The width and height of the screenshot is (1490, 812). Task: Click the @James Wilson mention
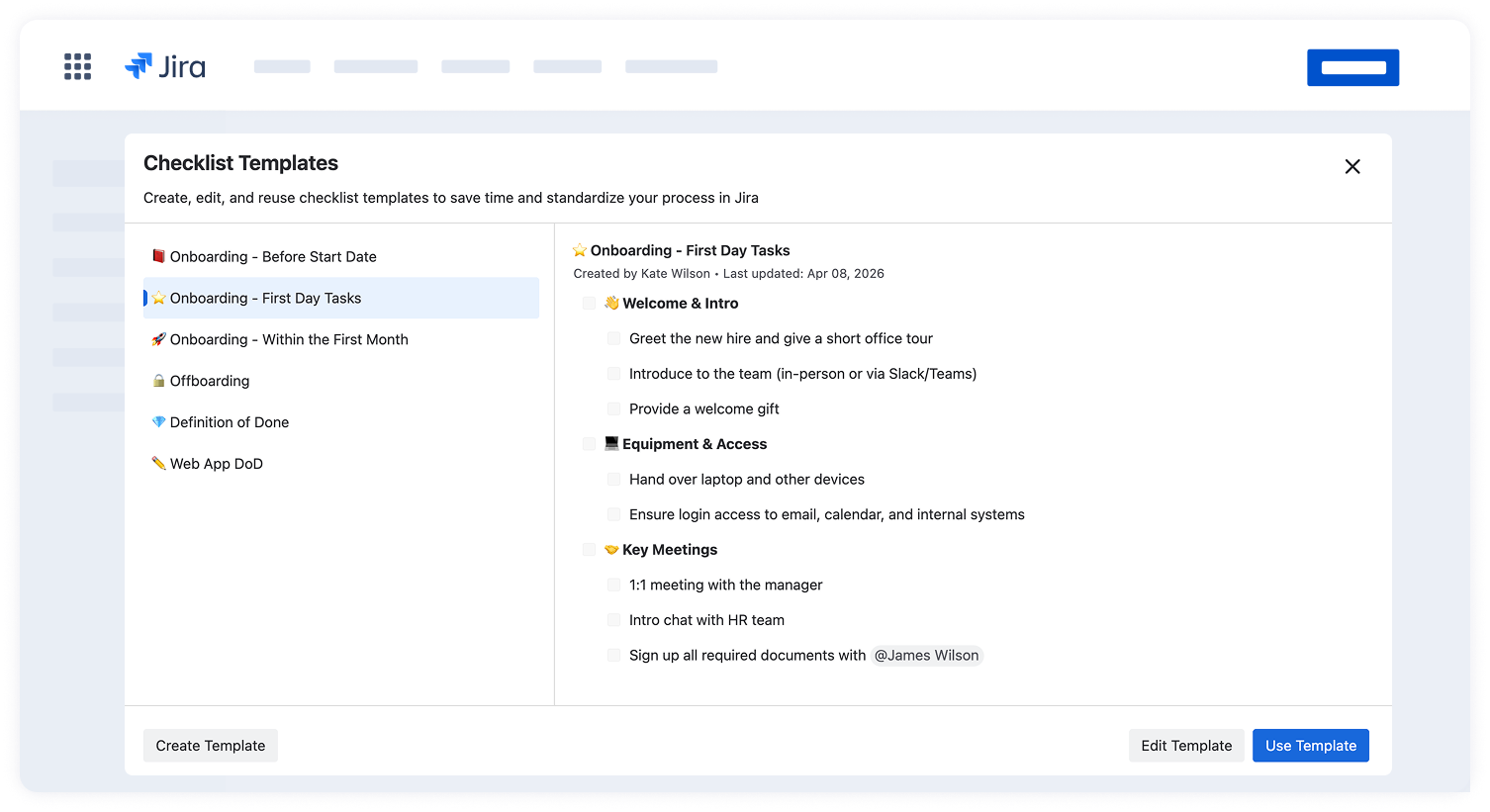coord(926,656)
